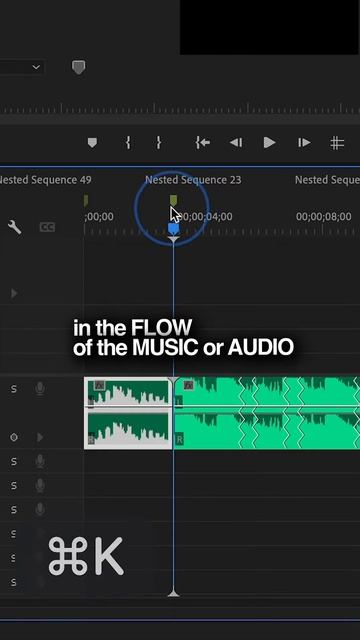Image resolution: width=360 pixels, height=640 pixels.
Task: Click the fx badge on the green clip
Action: point(189,385)
